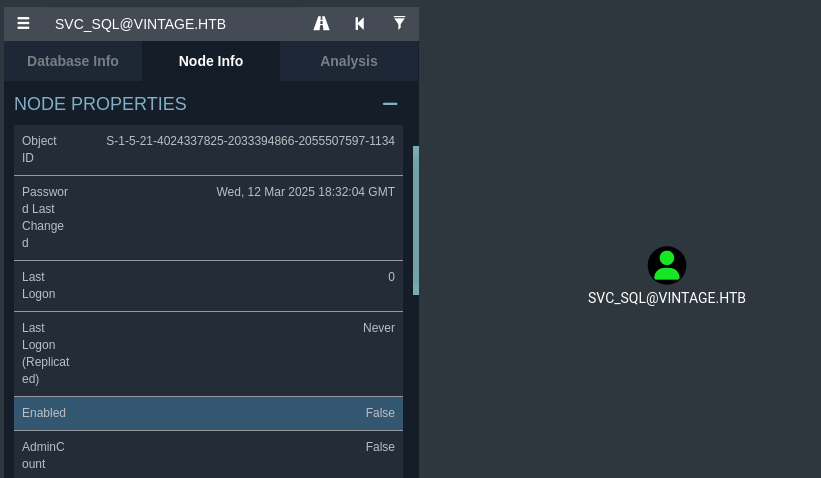The height and width of the screenshot is (478, 821).
Task: Select the Node Info tab
Action: (x=211, y=61)
